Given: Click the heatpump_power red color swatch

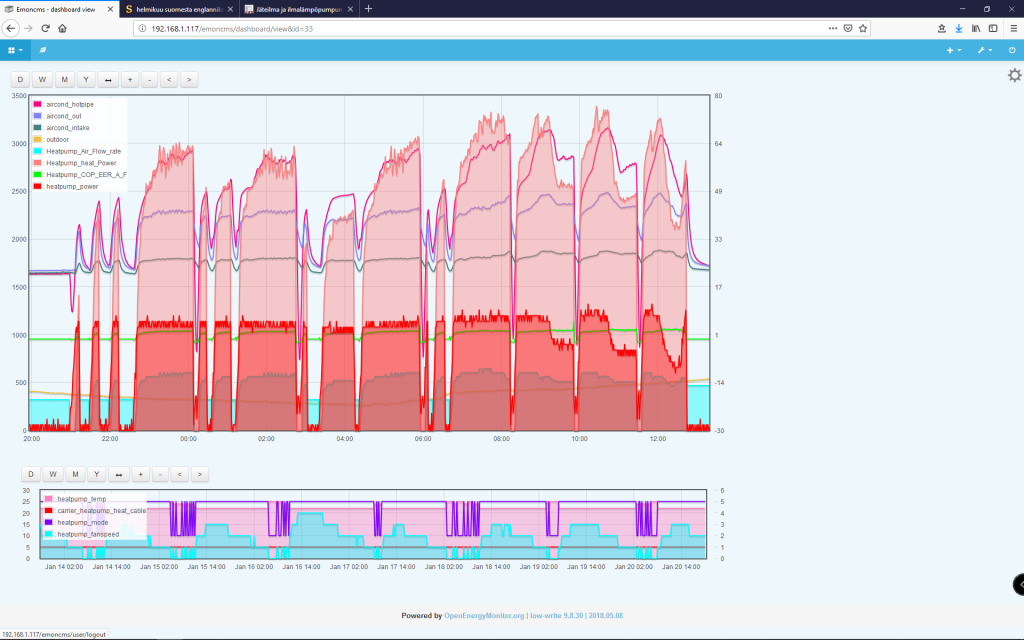Looking at the screenshot, I should 38,186.
